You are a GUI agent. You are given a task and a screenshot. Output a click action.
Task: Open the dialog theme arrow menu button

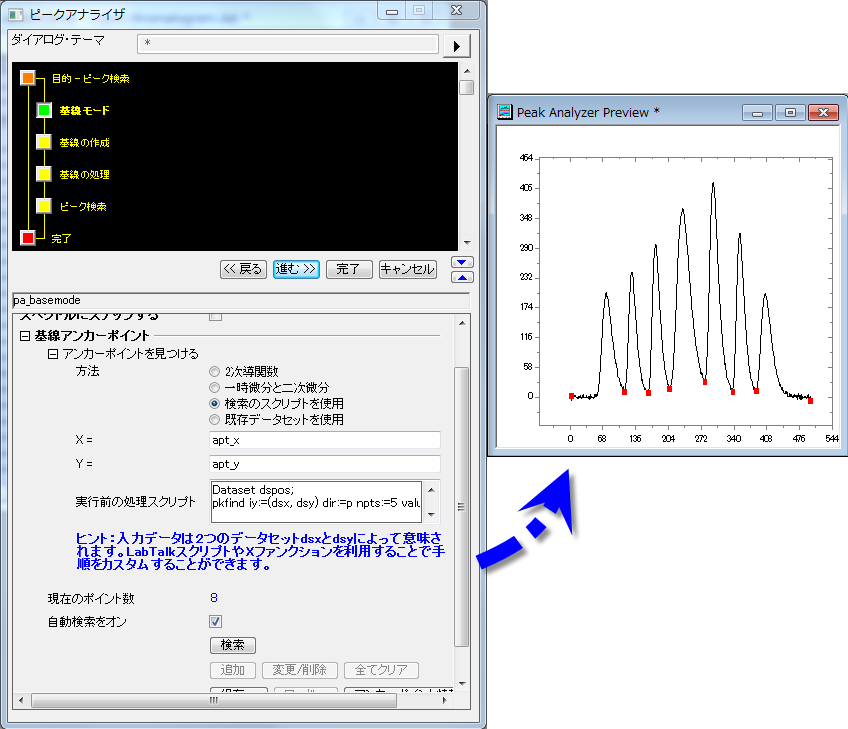(457, 46)
